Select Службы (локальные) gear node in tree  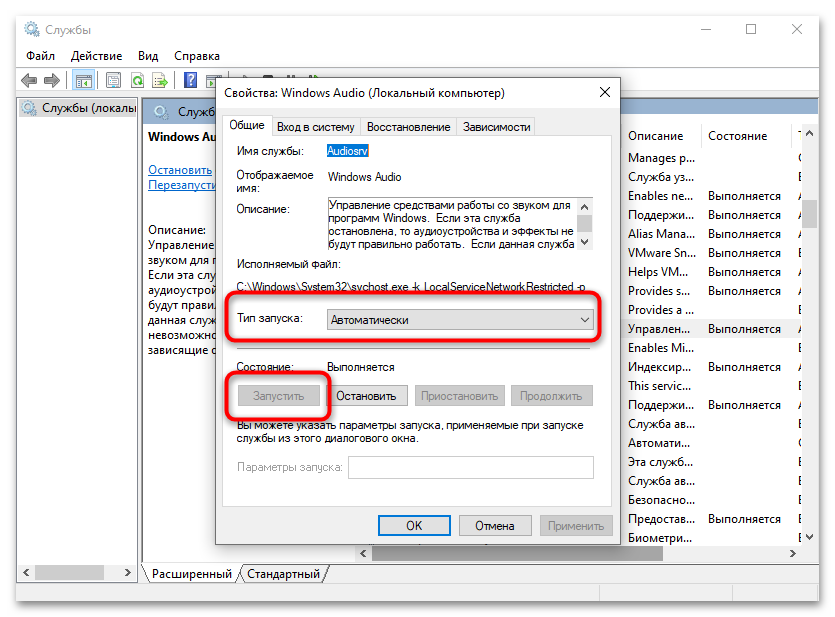coord(78,108)
